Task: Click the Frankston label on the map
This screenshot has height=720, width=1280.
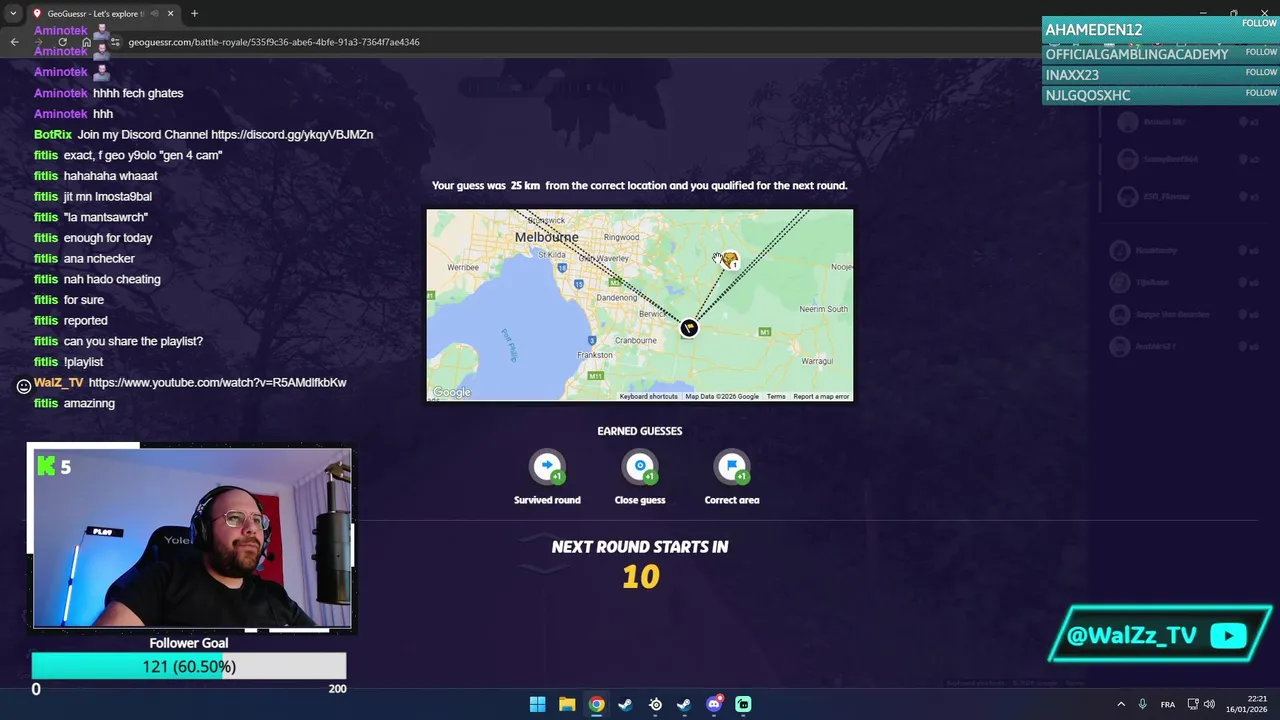Action: [x=596, y=355]
